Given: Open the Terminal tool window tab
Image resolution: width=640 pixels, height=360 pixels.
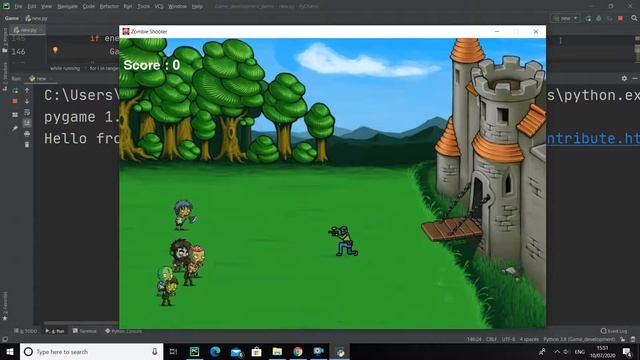Looking at the screenshot, I should tap(84, 331).
